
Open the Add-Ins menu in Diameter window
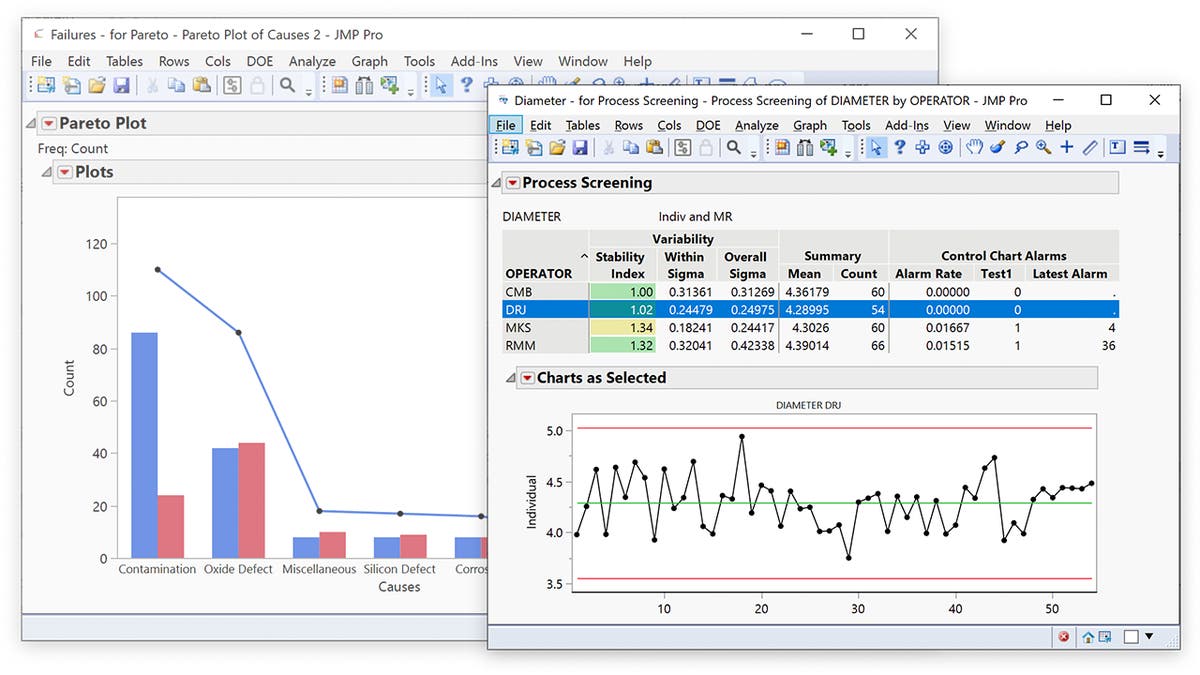point(907,125)
